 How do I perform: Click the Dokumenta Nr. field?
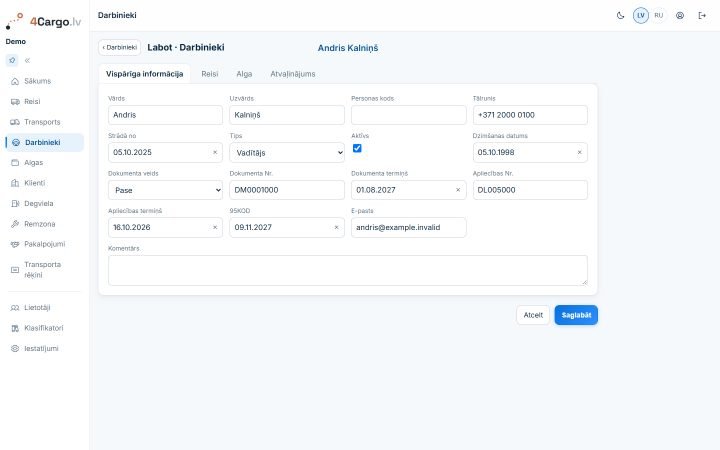coord(287,190)
